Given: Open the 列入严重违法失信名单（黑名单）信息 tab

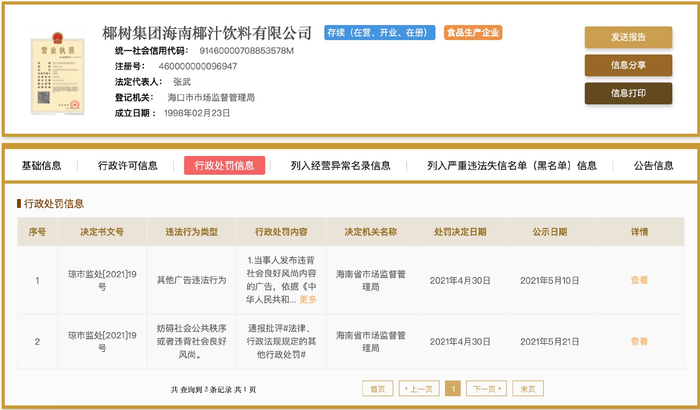Looking at the screenshot, I should coord(512,166).
